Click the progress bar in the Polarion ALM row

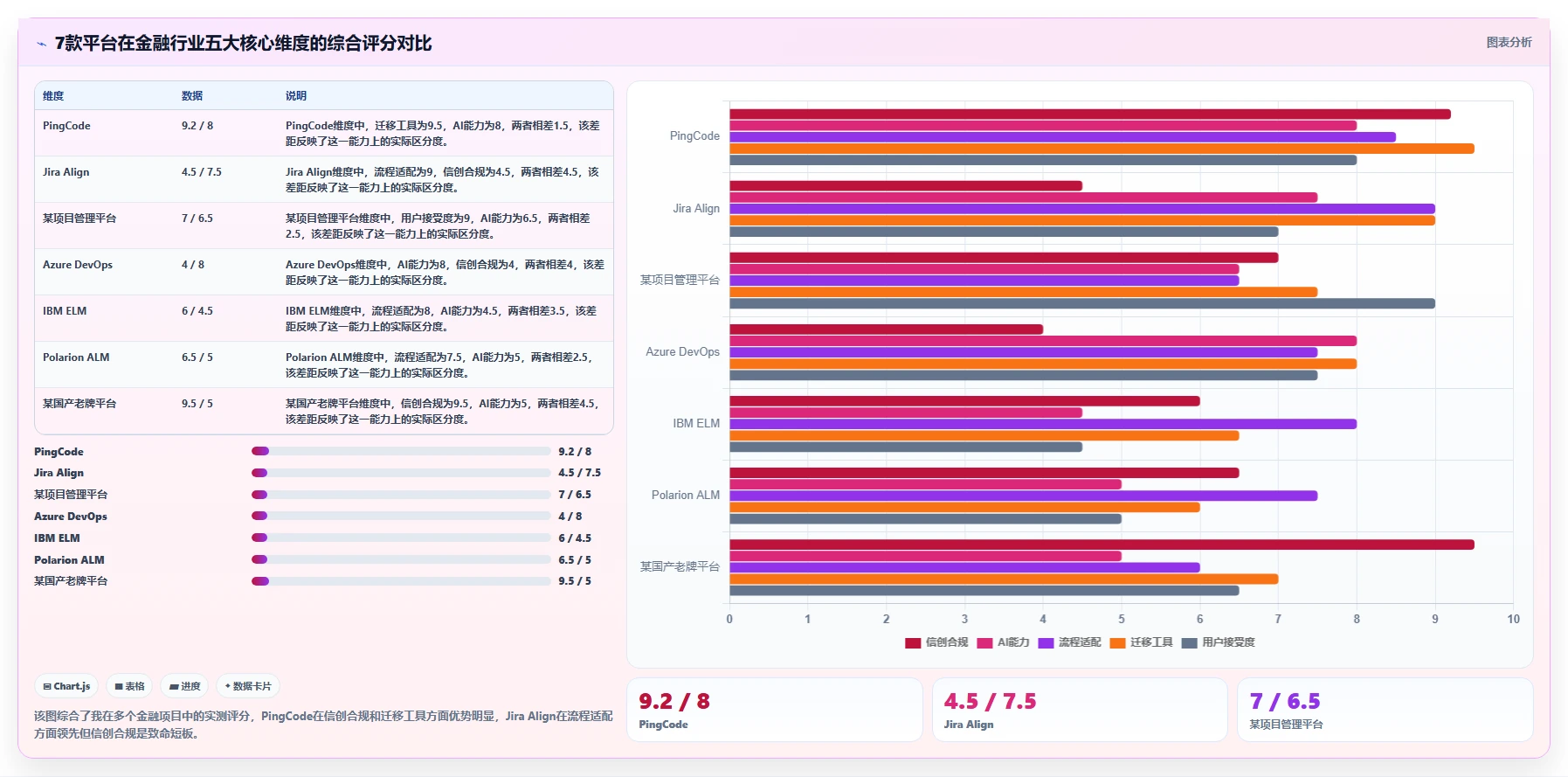pos(401,559)
